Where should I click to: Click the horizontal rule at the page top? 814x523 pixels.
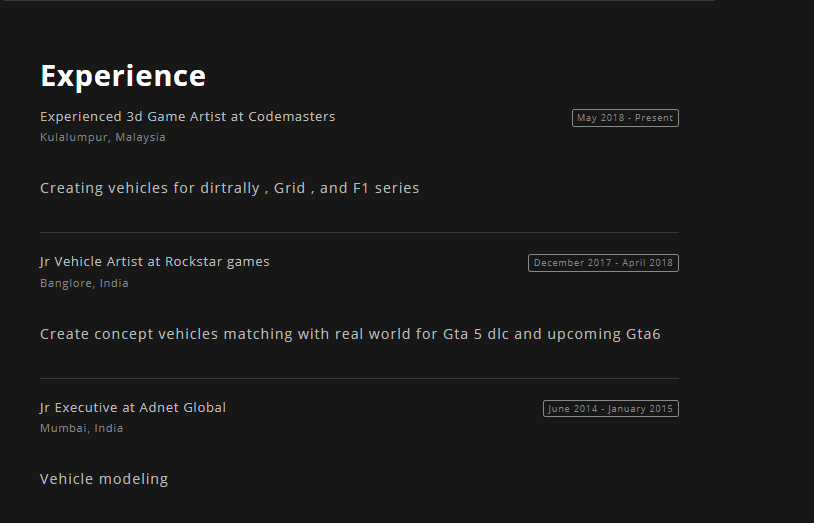pos(357,1)
